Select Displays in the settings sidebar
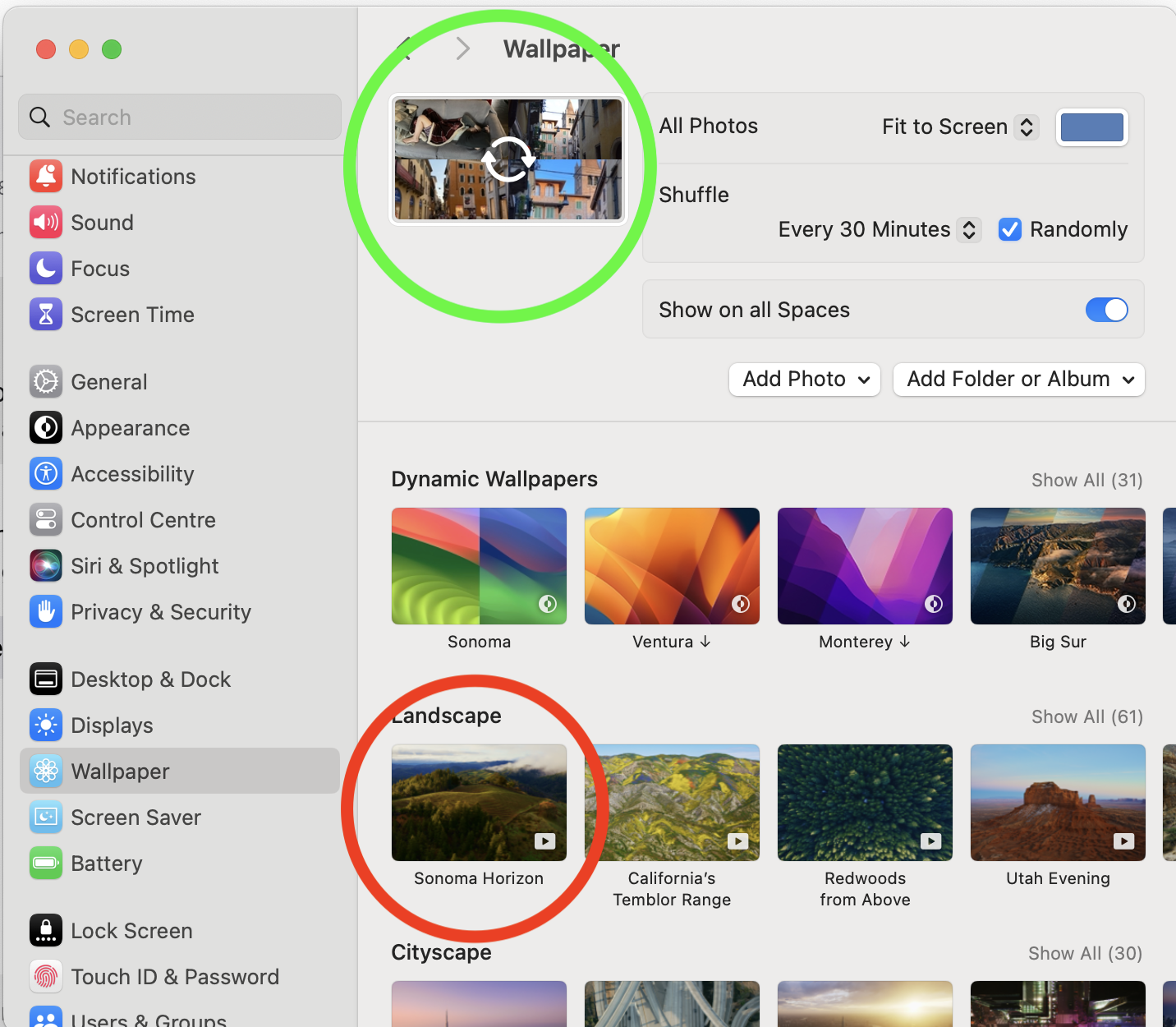Image resolution: width=1176 pixels, height=1027 pixels. pos(113,725)
